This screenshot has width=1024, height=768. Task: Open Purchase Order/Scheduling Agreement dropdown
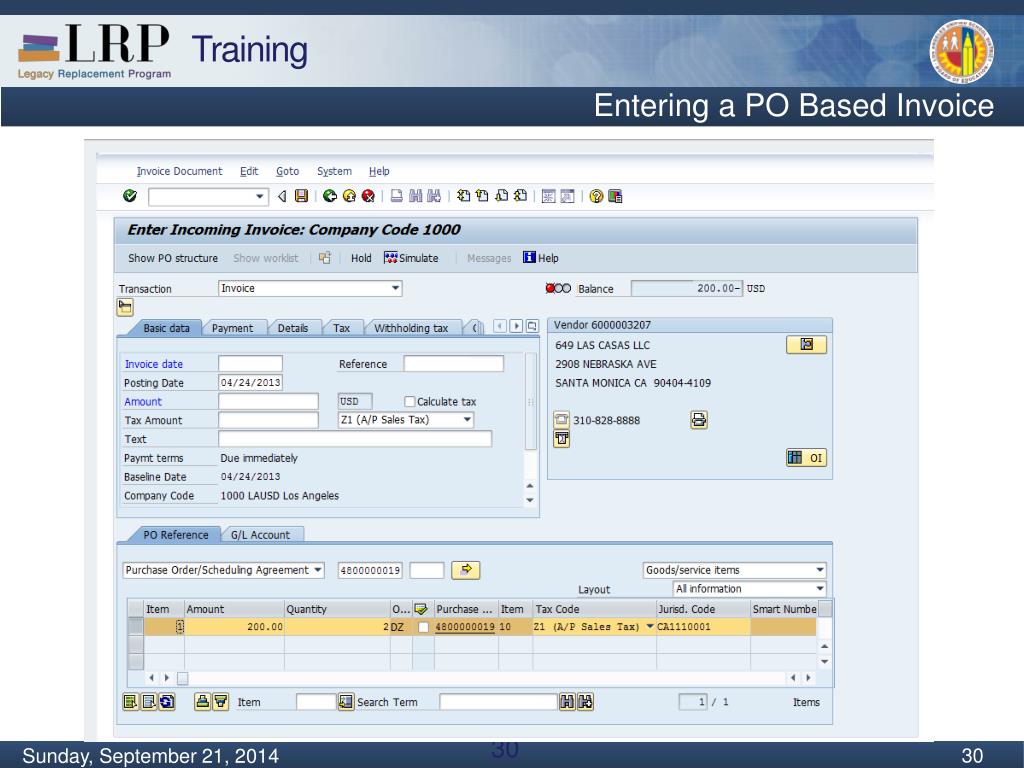coord(317,570)
